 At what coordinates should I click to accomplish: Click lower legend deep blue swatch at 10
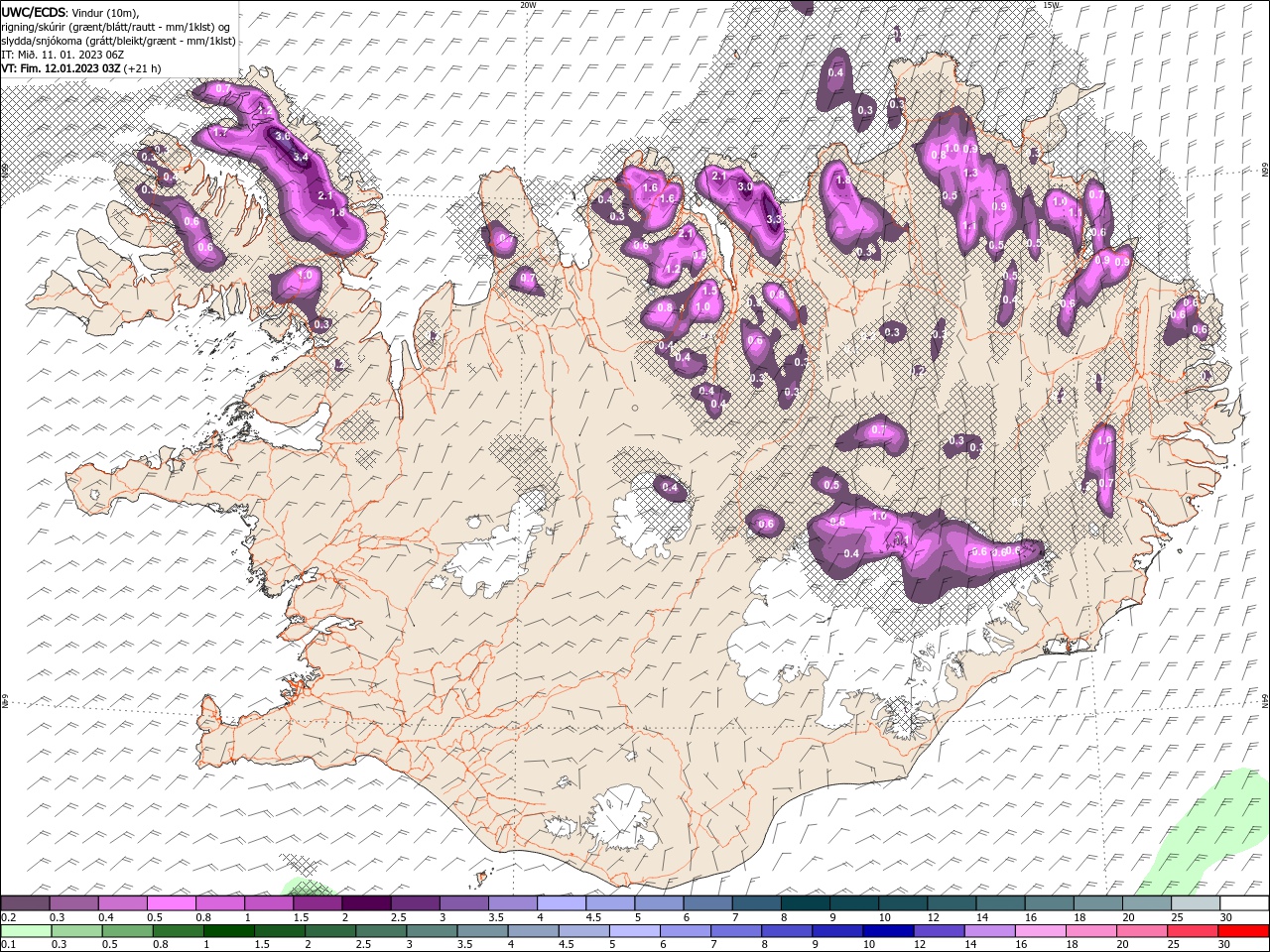tap(887, 931)
